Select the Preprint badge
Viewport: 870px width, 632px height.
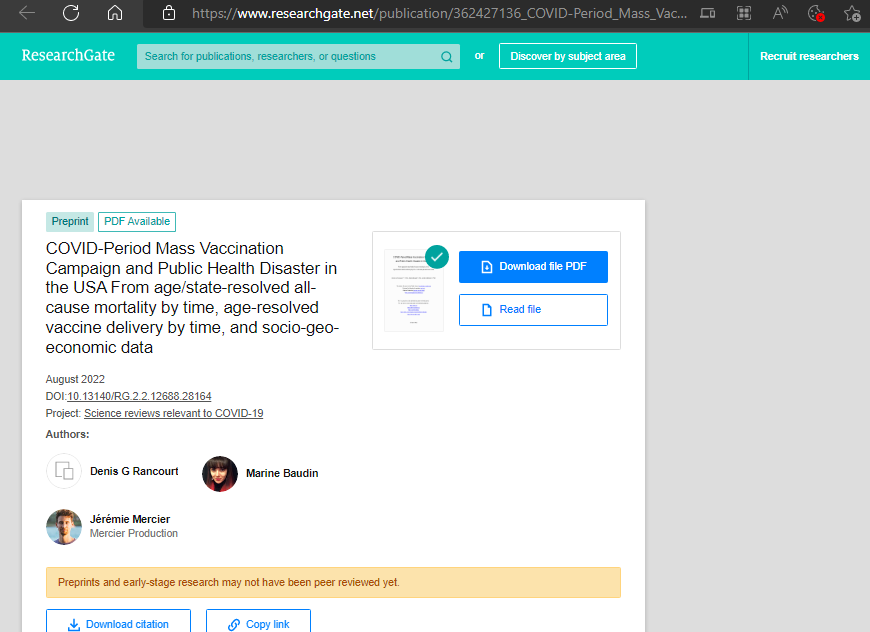tap(70, 221)
